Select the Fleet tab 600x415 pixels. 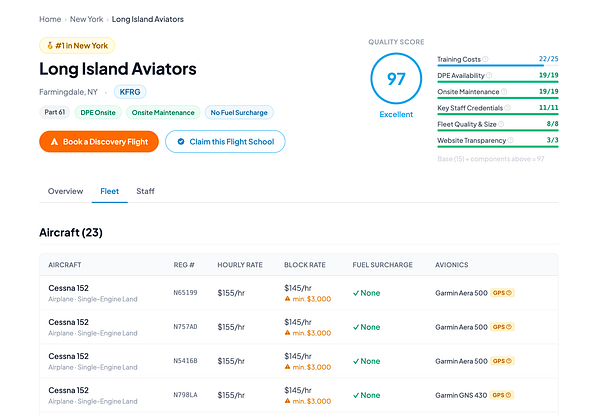(109, 191)
